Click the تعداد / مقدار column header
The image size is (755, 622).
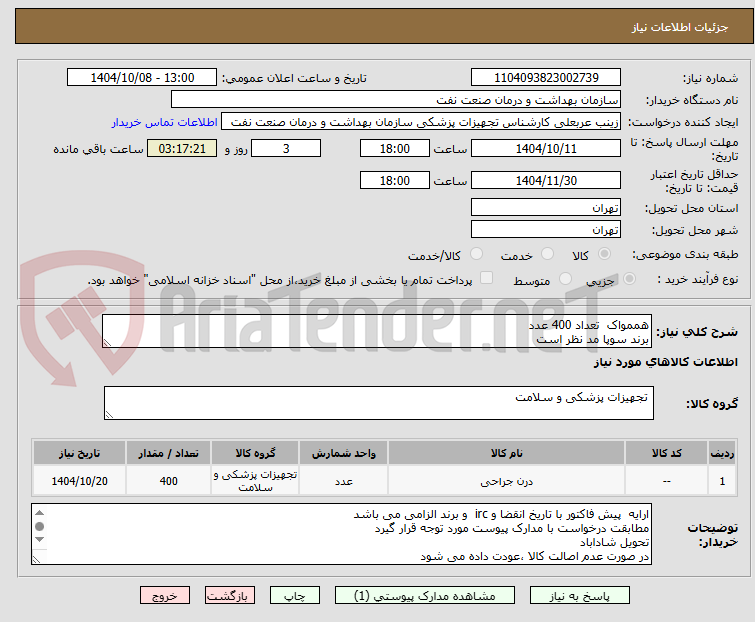point(168,453)
